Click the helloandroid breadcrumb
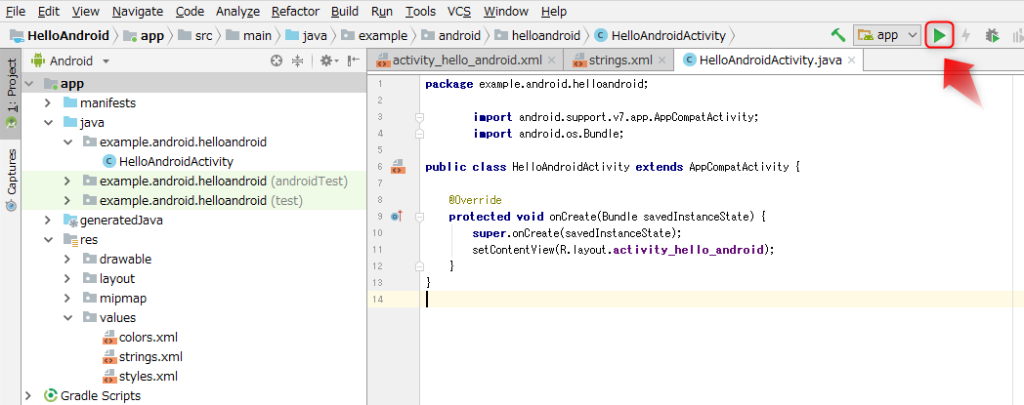Viewport: 1024px width, 405px height. click(x=538, y=35)
